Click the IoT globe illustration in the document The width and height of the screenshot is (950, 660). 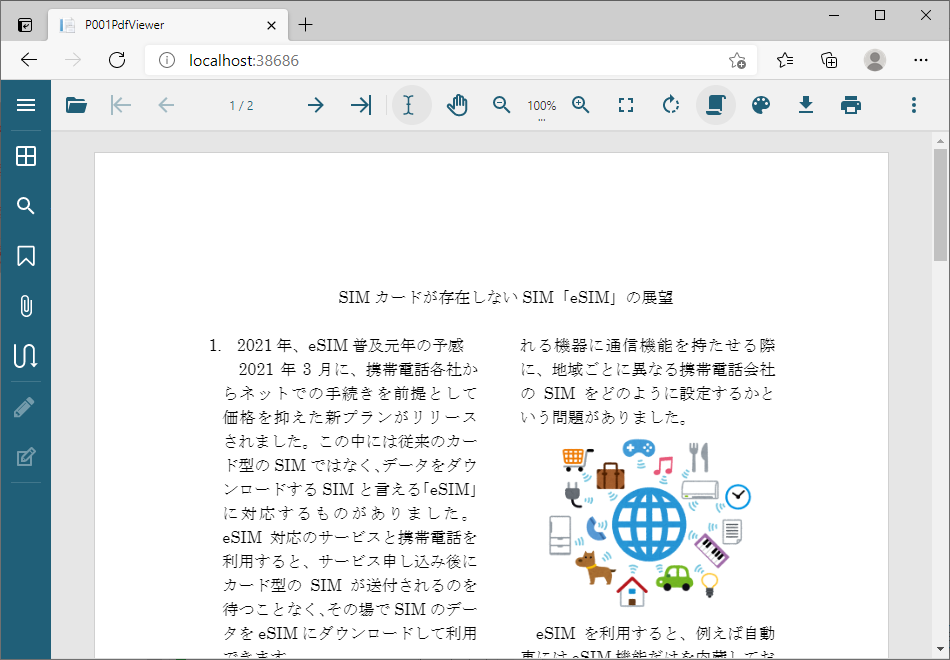(x=649, y=523)
